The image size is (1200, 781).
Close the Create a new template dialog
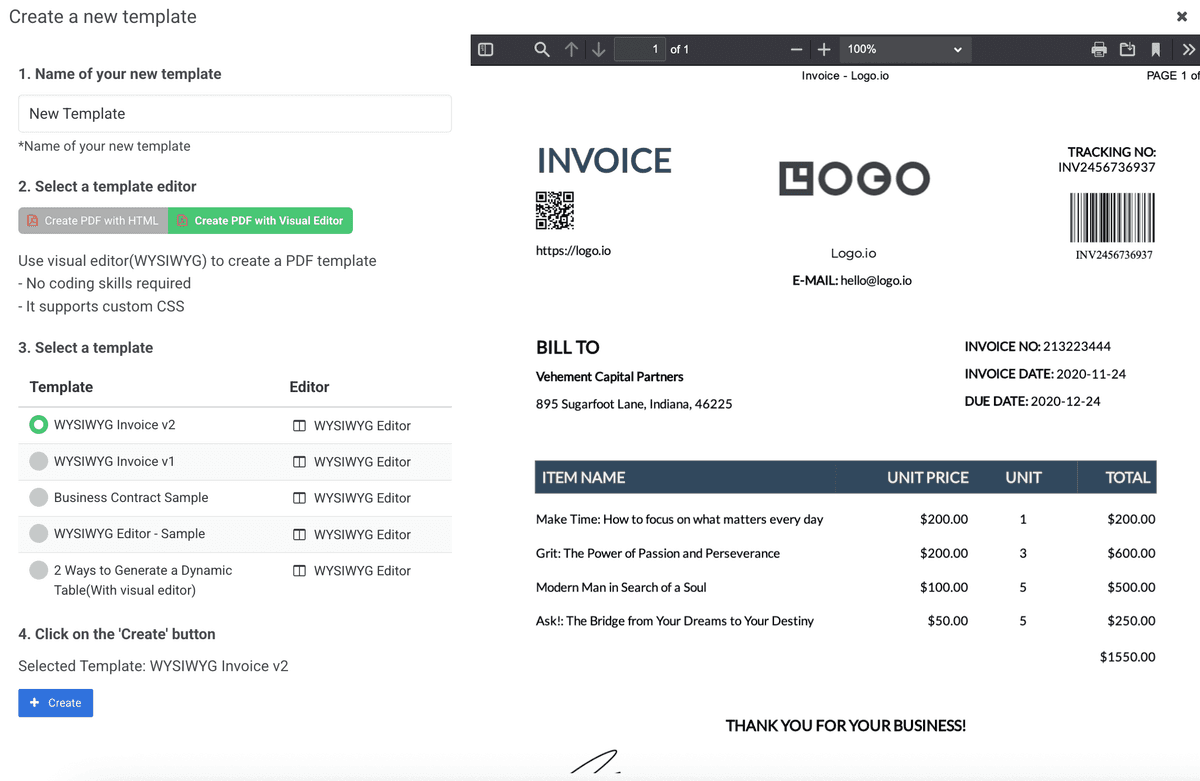(1182, 16)
